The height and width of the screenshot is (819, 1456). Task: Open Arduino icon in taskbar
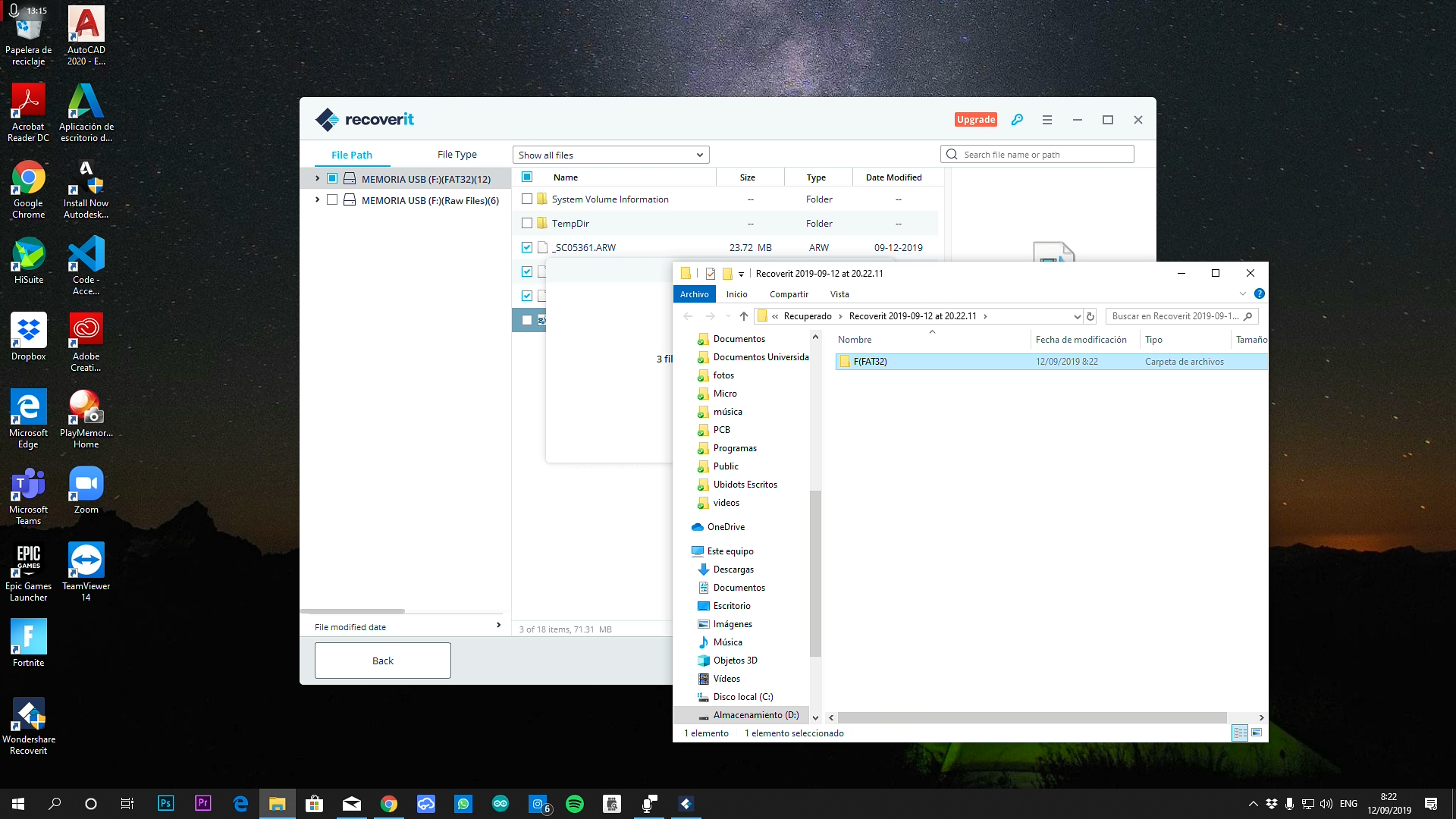pos(500,804)
